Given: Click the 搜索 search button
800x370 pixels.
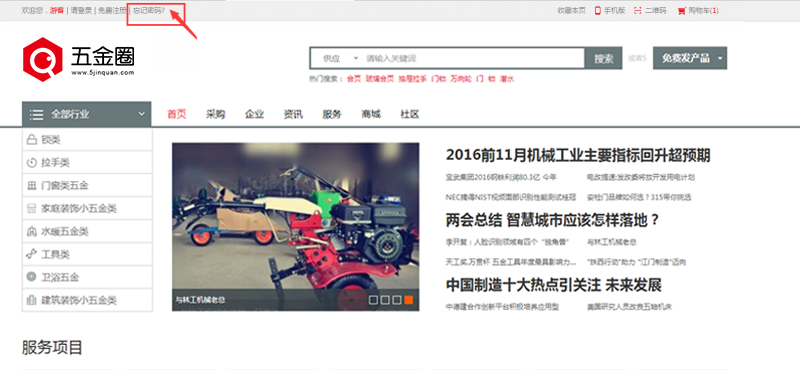Looking at the screenshot, I should 604,58.
